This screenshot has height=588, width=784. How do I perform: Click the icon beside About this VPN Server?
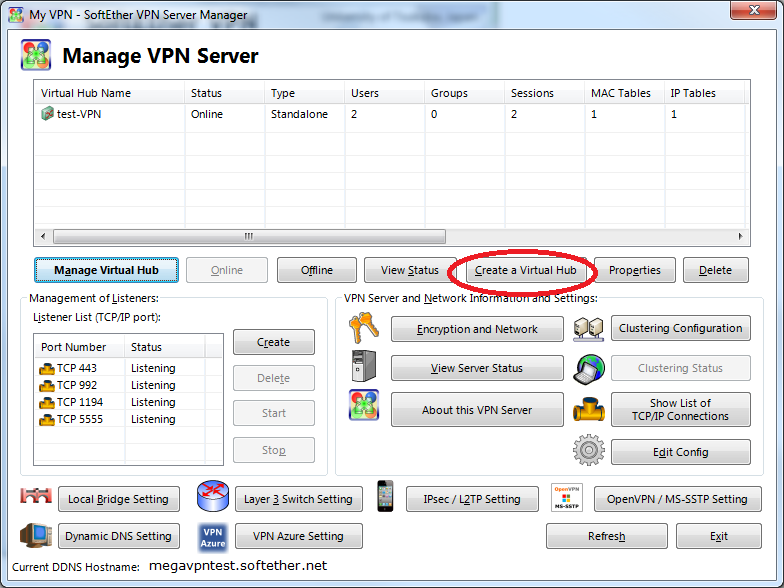point(364,405)
